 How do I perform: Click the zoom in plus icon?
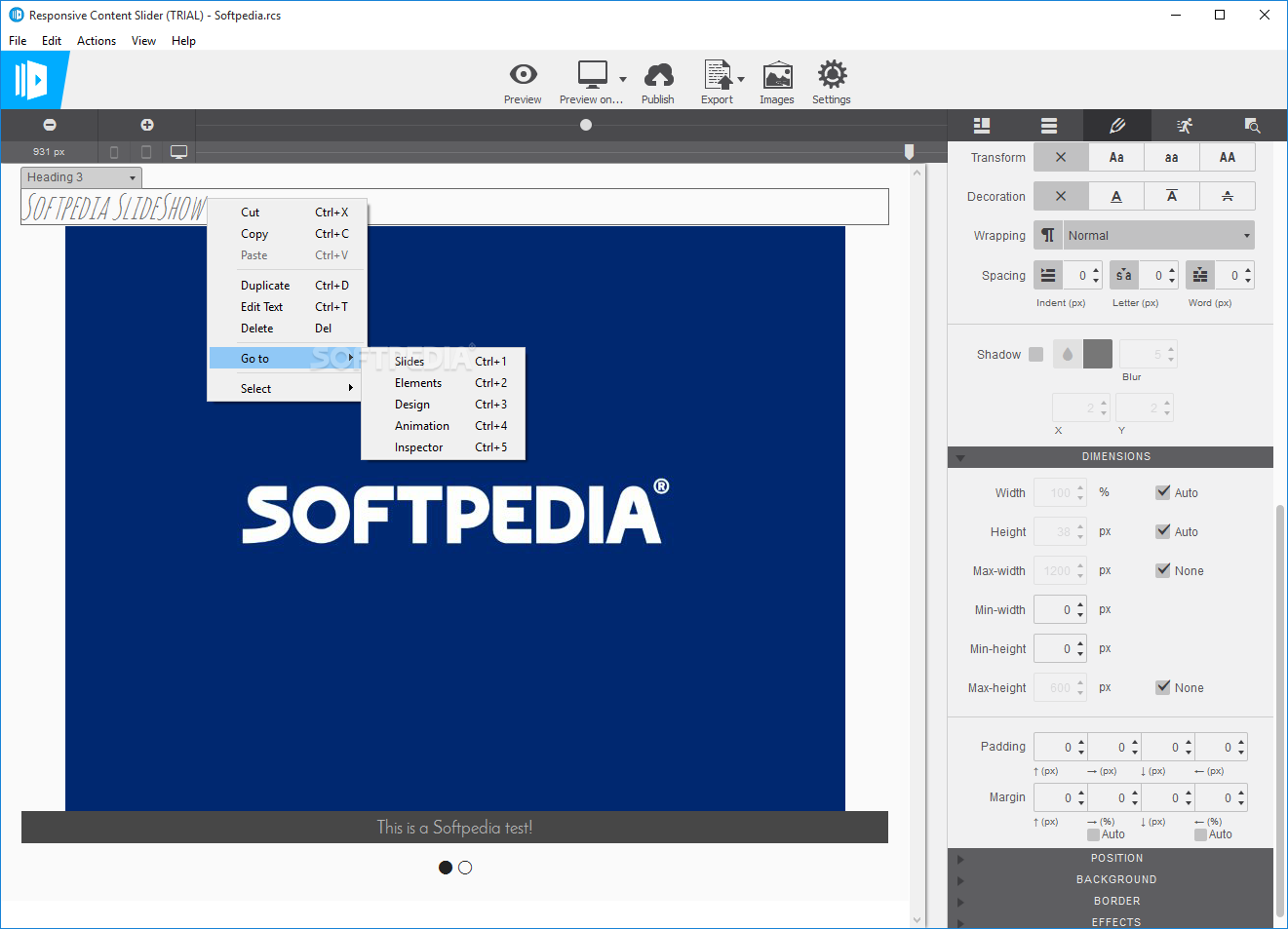tap(147, 125)
